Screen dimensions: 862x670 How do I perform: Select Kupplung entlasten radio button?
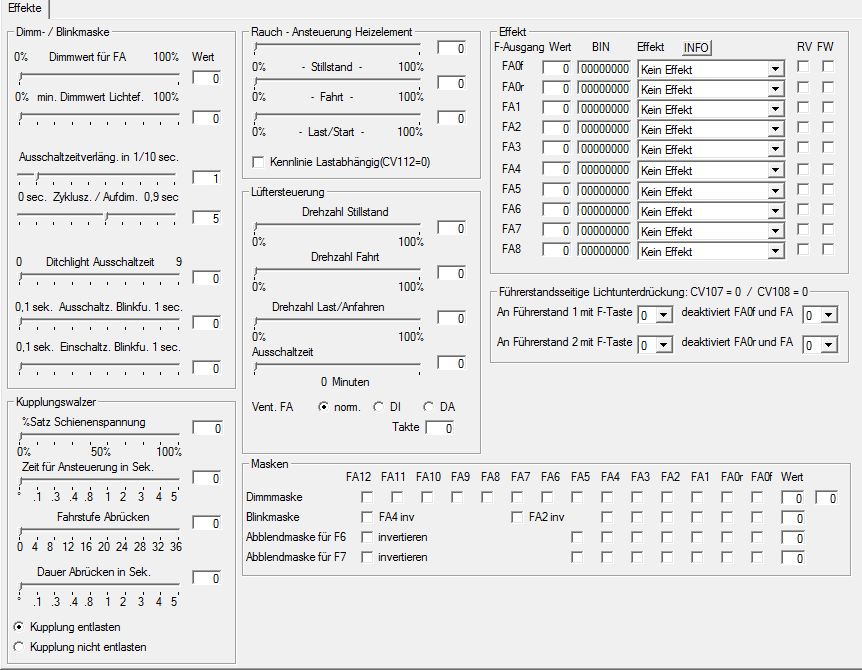pos(19,627)
